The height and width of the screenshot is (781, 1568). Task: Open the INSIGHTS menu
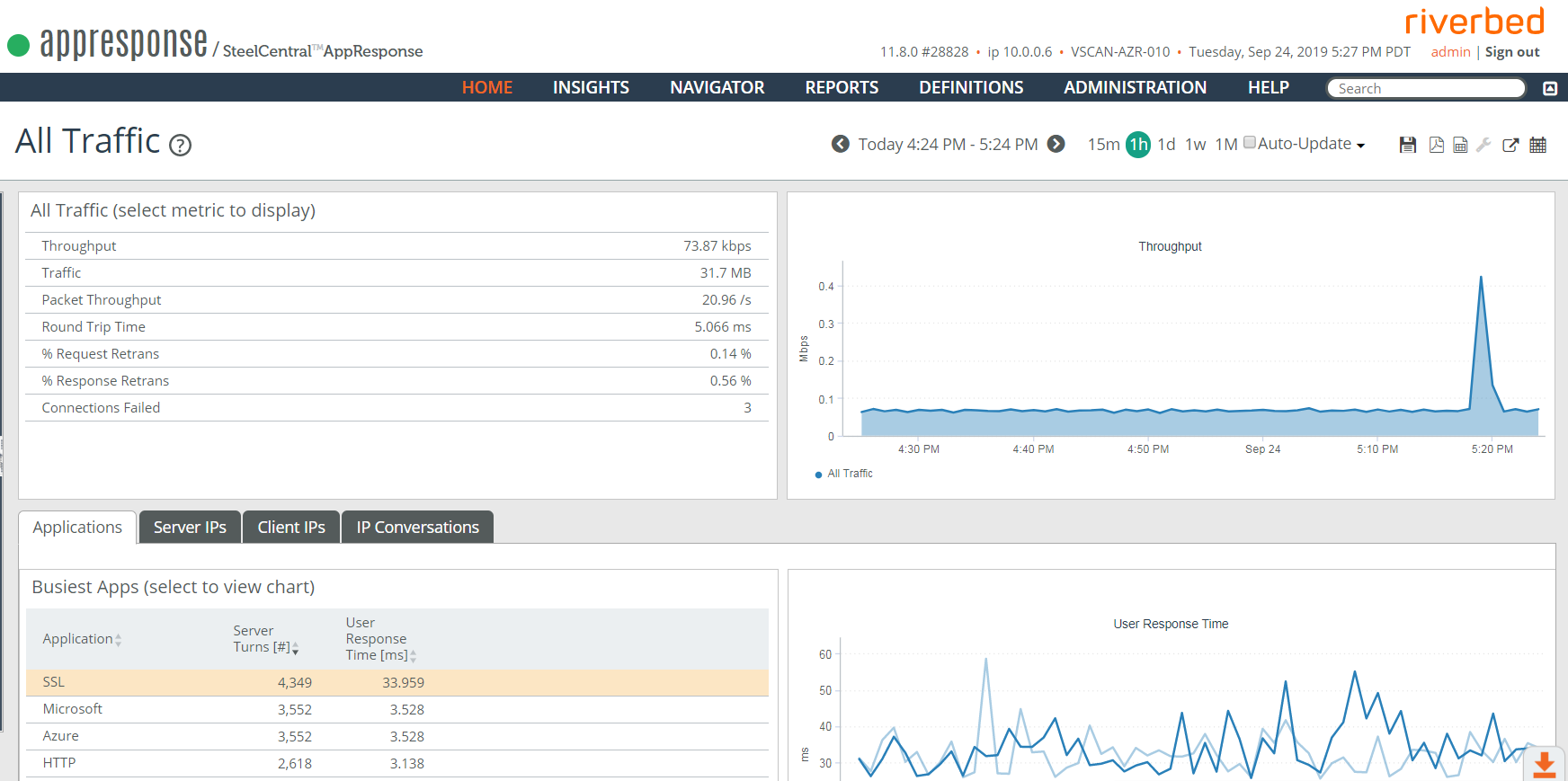pyautogui.click(x=591, y=87)
